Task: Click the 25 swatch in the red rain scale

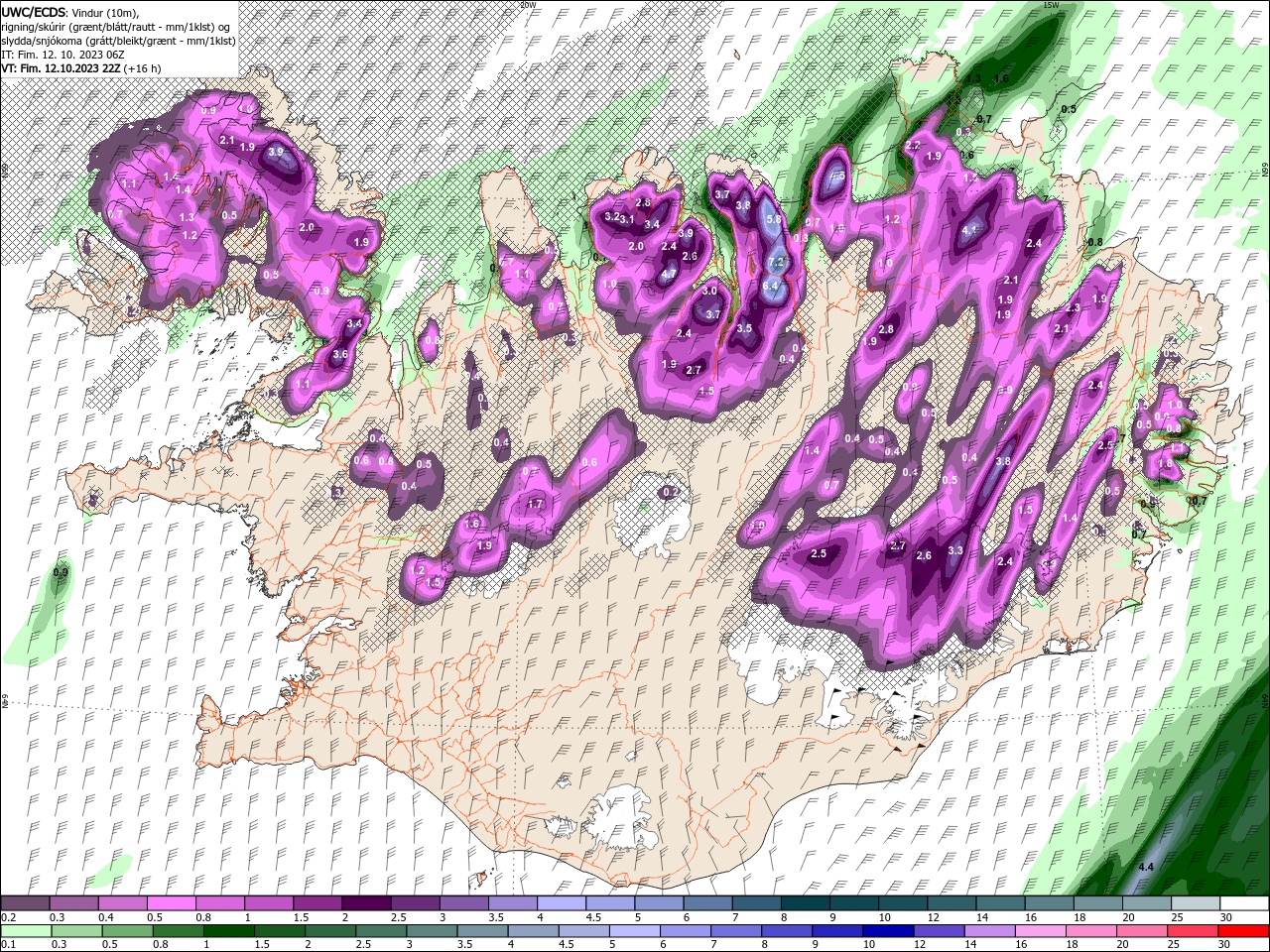Action: click(1194, 931)
